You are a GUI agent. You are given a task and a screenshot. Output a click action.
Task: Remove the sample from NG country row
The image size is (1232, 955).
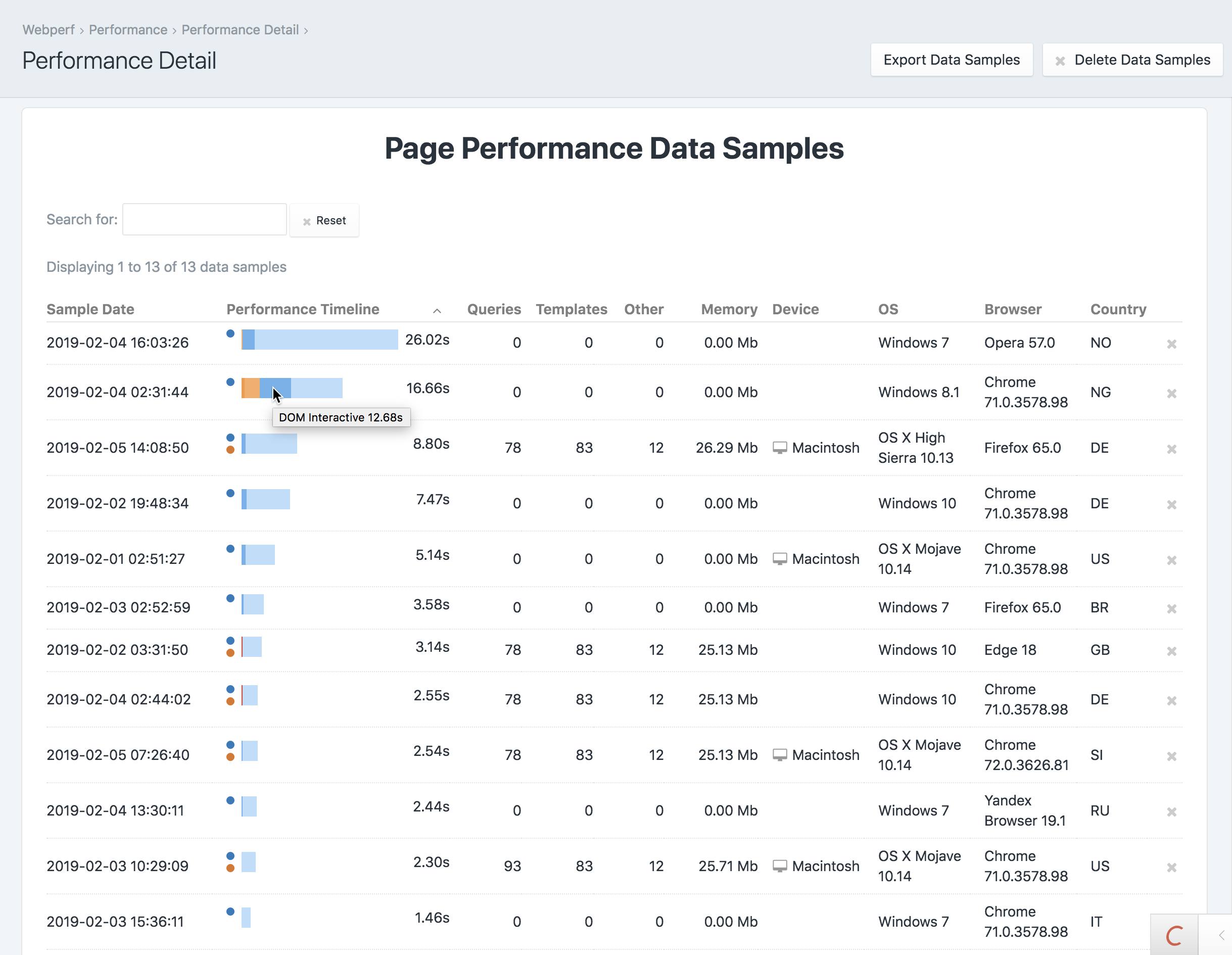(x=1172, y=393)
